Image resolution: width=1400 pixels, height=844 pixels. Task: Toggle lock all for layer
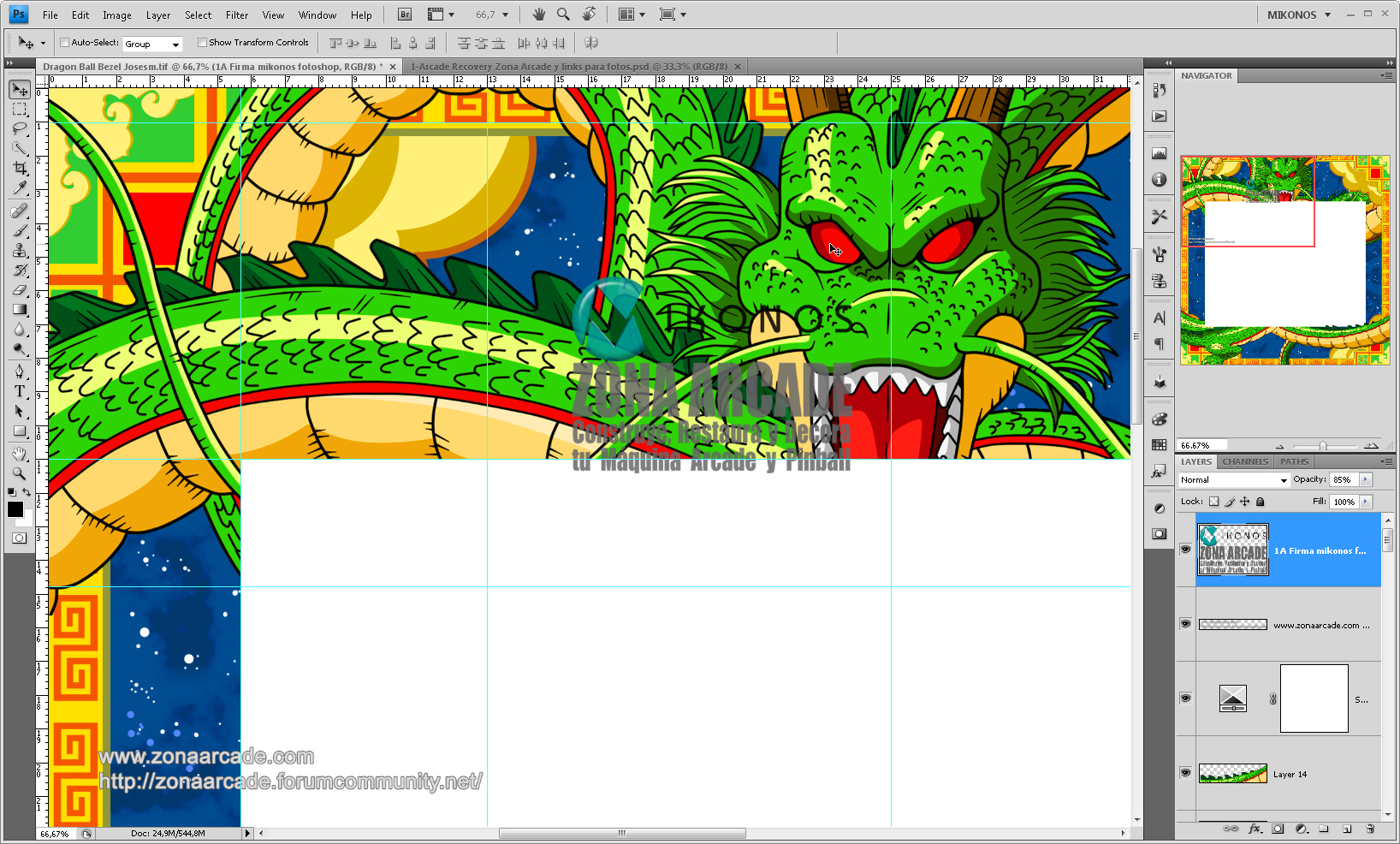(x=1260, y=502)
